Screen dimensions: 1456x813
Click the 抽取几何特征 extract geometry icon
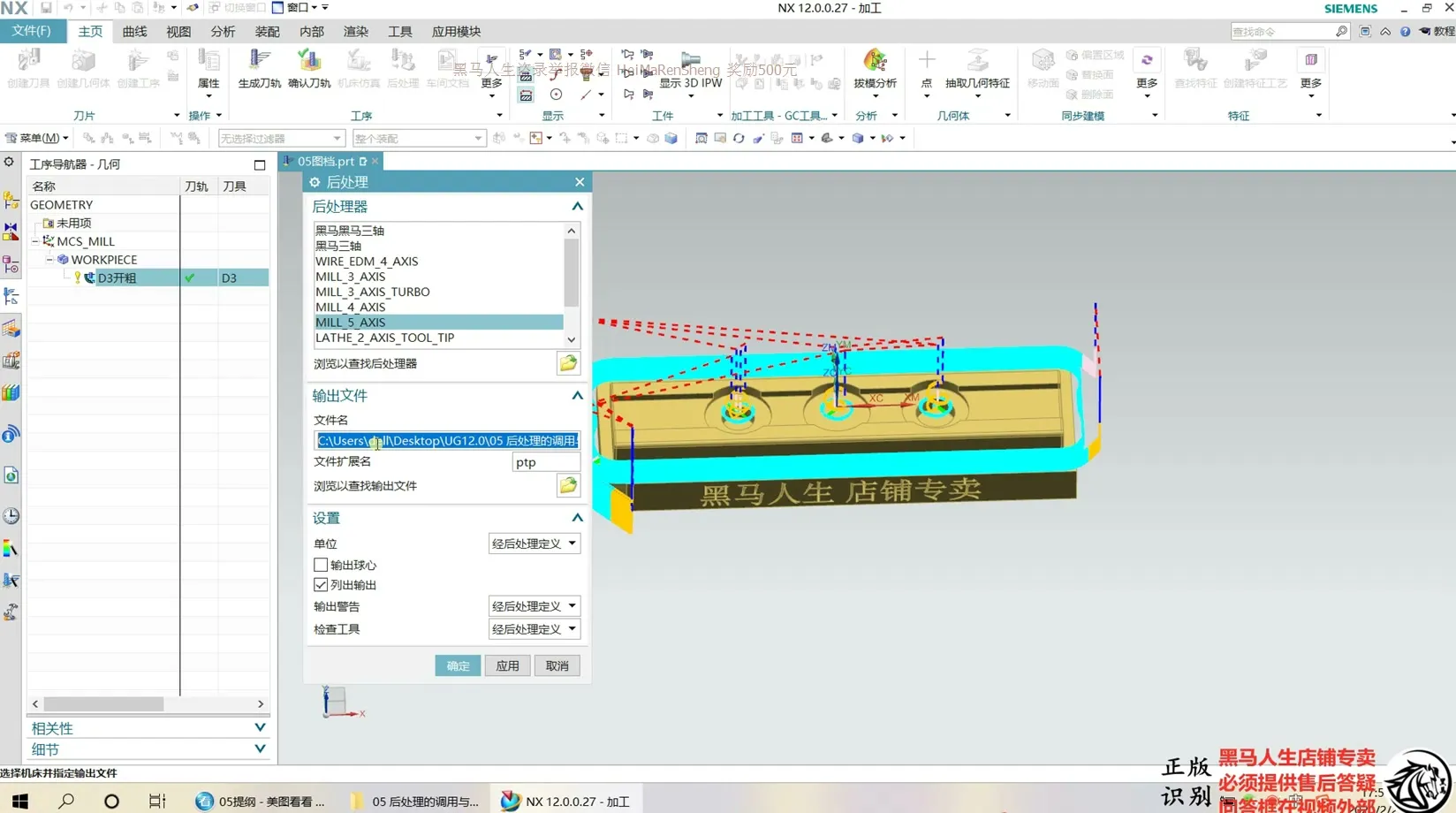(x=977, y=68)
